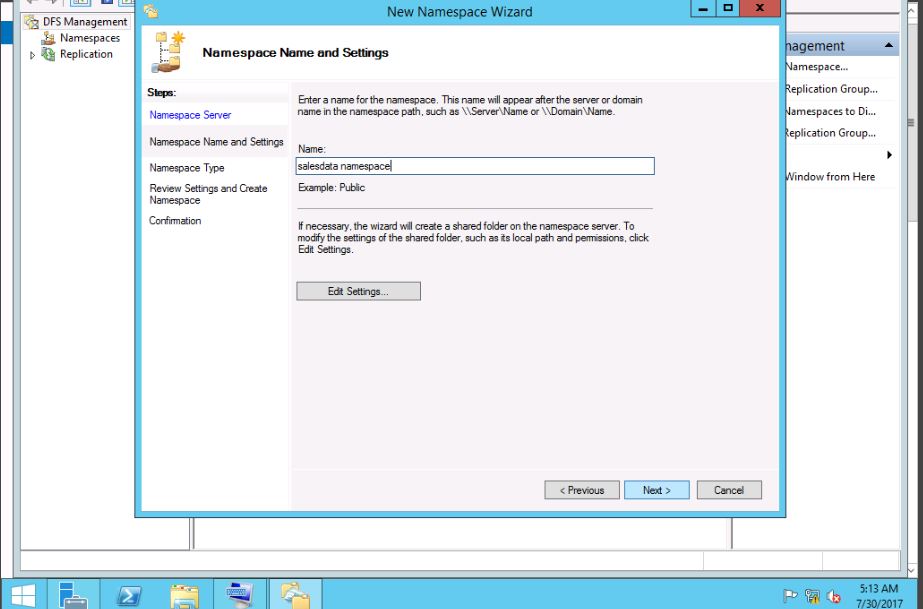The width and height of the screenshot is (923, 609).
Task: Open Action Center flag tray icon
Action: click(790, 595)
